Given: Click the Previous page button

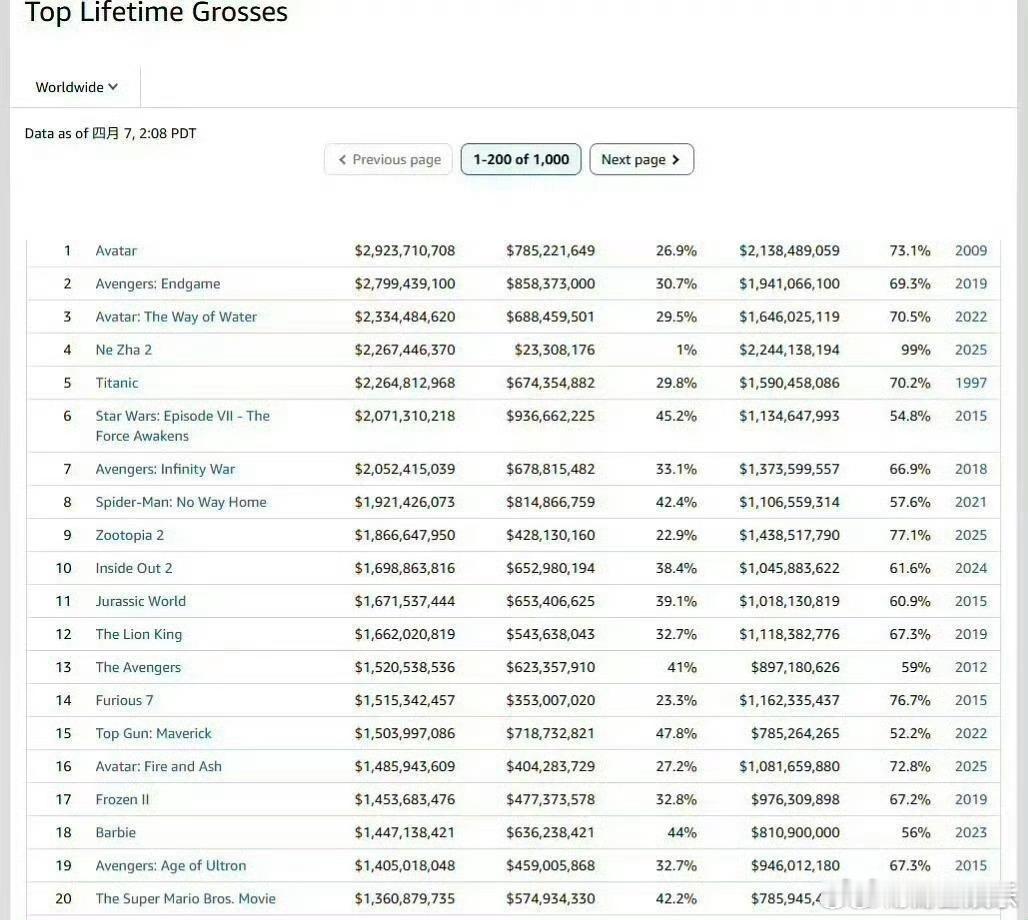Looking at the screenshot, I should tap(389, 159).
